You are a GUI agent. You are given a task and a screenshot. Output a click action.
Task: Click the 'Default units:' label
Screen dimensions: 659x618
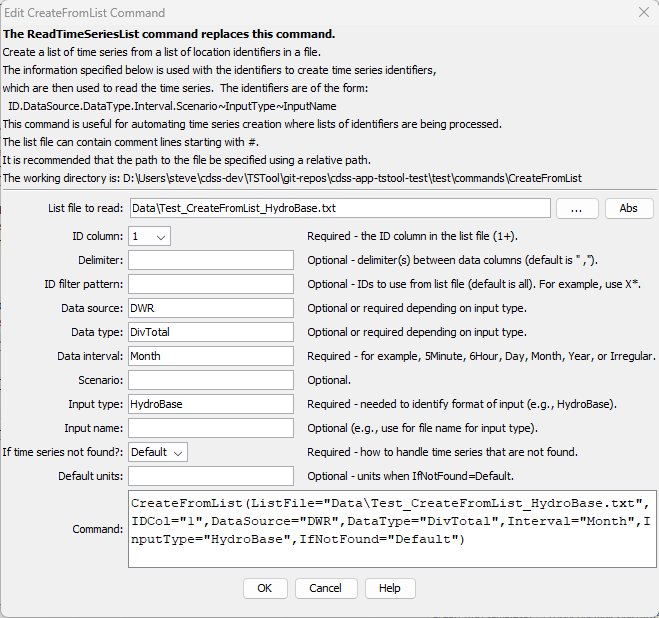click(x=90, y=476)
